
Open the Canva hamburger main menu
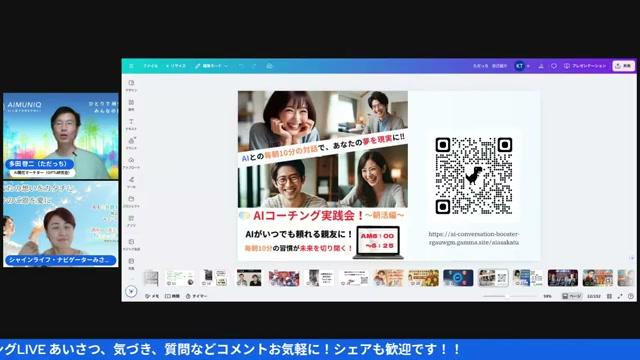(131, 66)
